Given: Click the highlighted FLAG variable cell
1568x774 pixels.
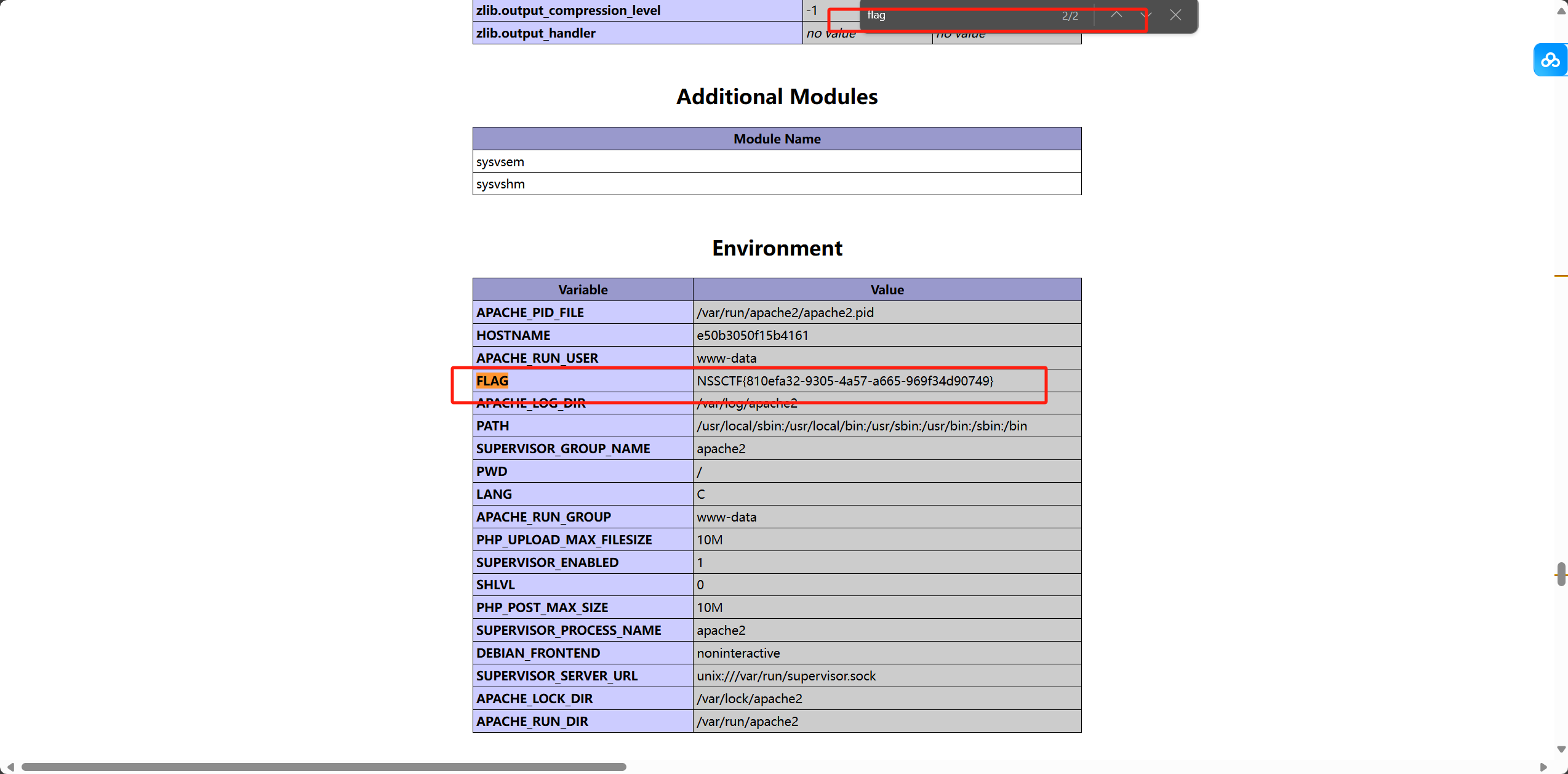Looking at the screenshot, I should (492, 381).
